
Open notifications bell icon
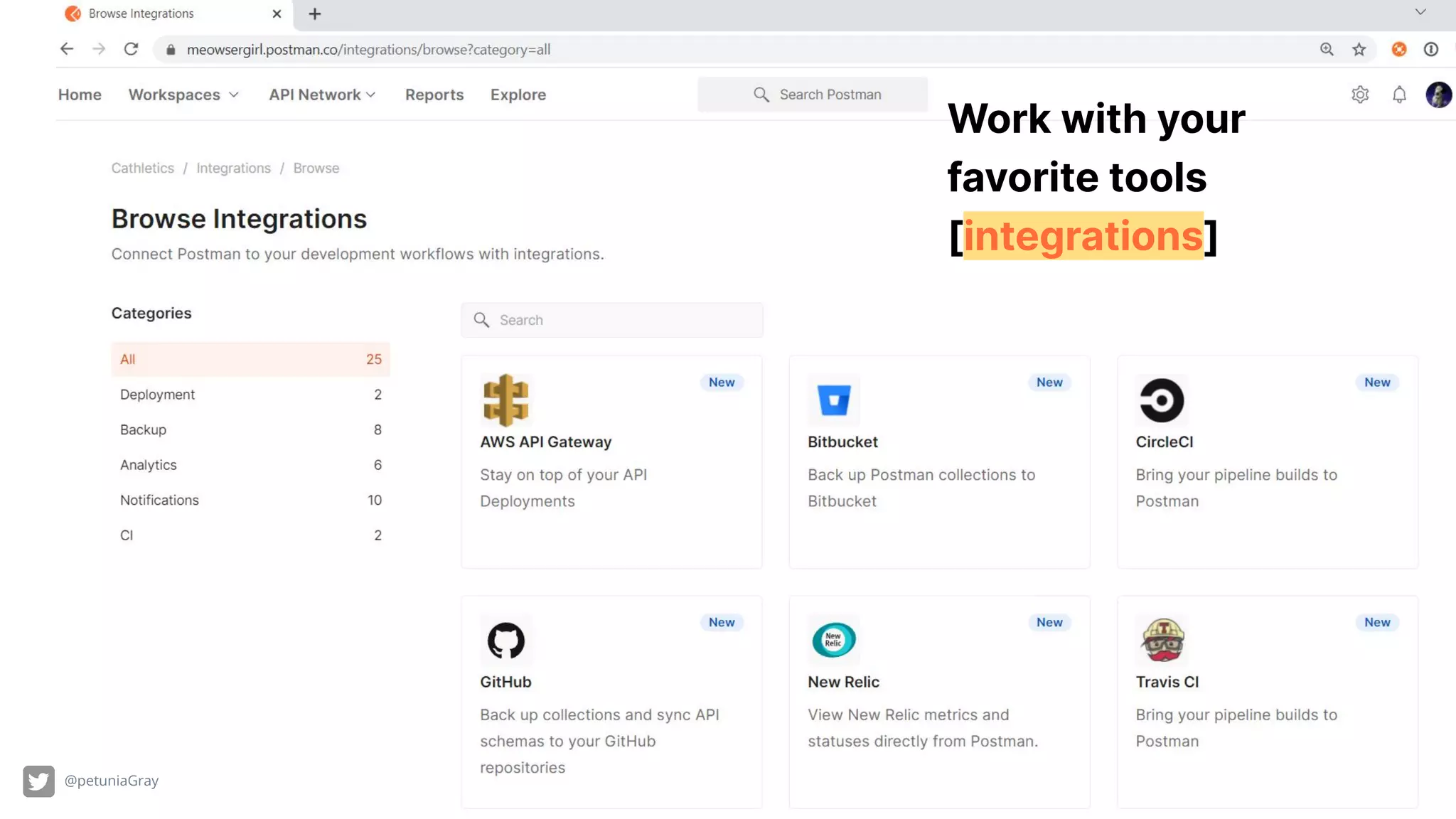(x=1399, y=95)
